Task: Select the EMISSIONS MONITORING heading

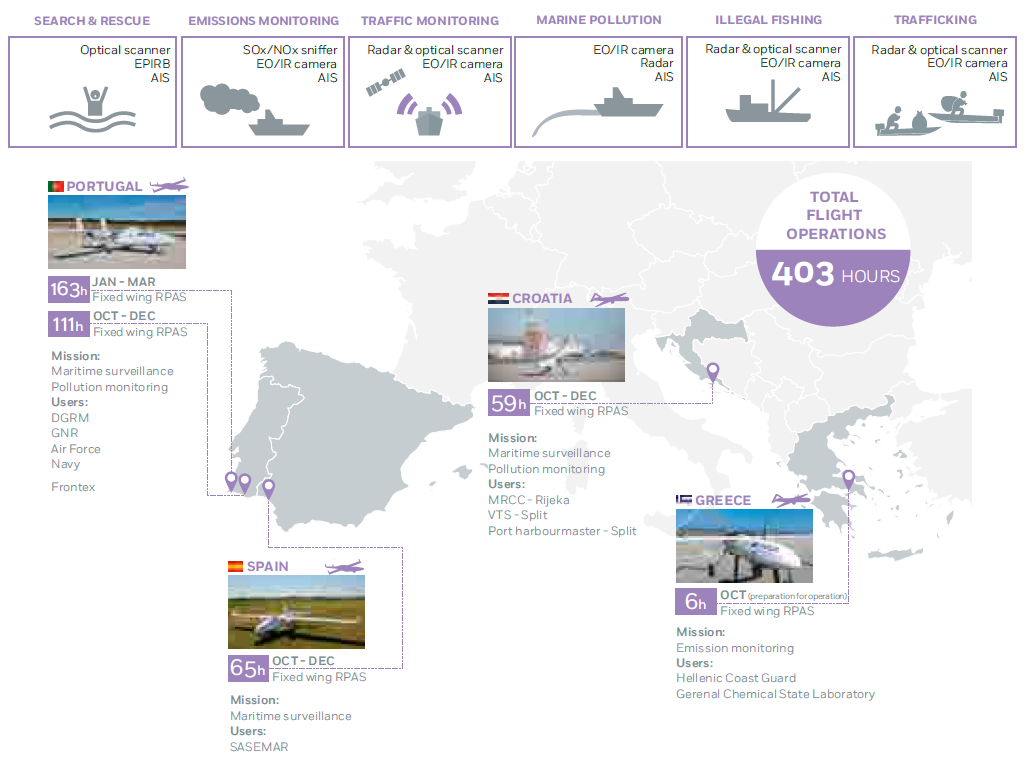Action: click(263, 21)
